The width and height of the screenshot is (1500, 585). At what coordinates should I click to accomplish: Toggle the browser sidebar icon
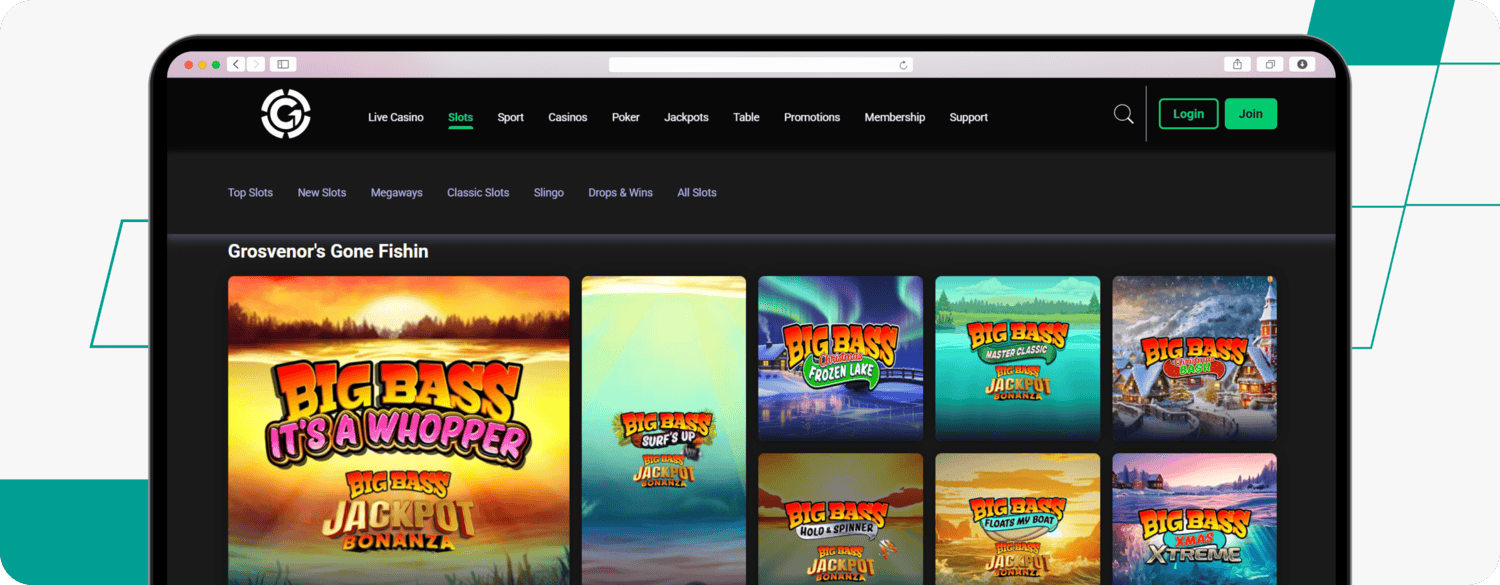[x=283, y=64]
